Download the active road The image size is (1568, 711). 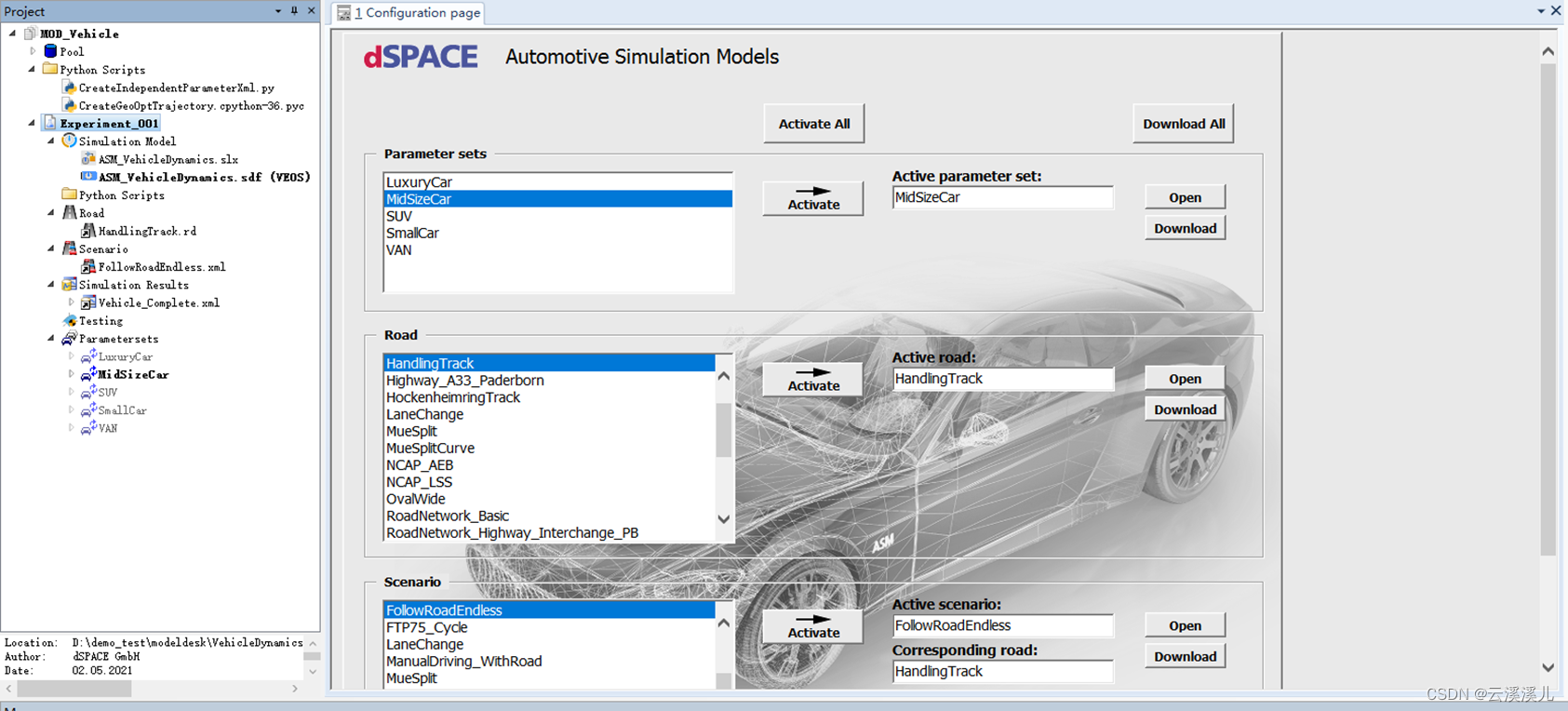1185,409
